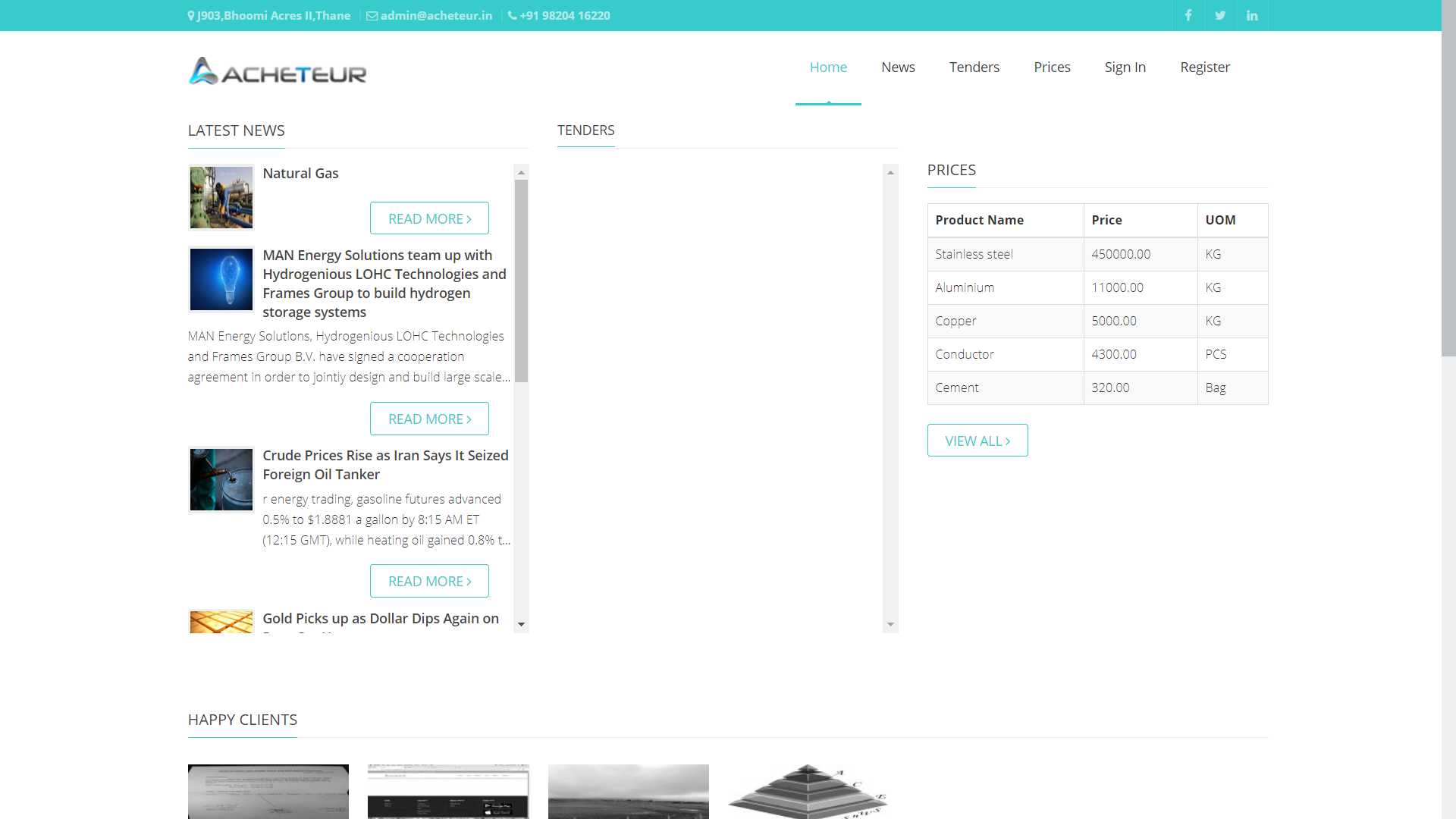Click View All under the Prices table

tap(977, 441)
